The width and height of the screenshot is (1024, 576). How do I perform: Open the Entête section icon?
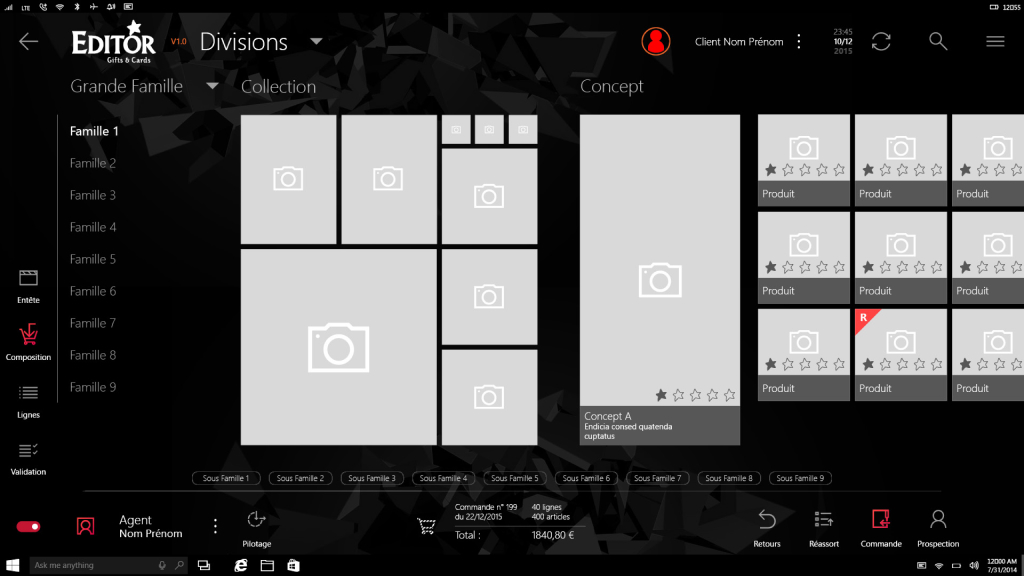pyautogui.click(x=28, y=278)
